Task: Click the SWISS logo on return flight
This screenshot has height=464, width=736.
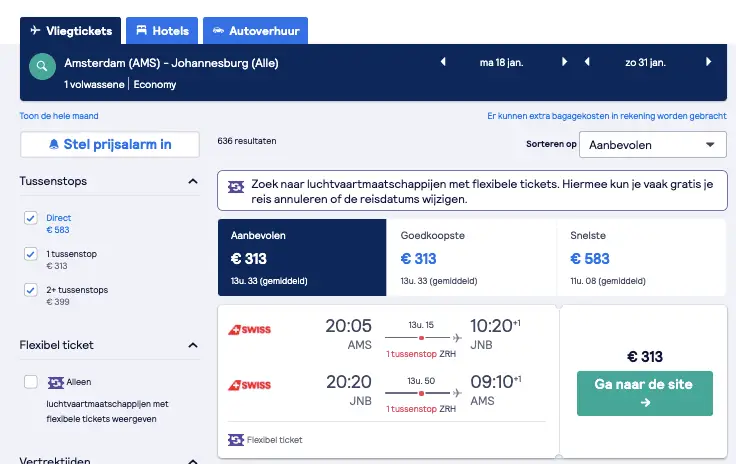Action: click(249, 386)
